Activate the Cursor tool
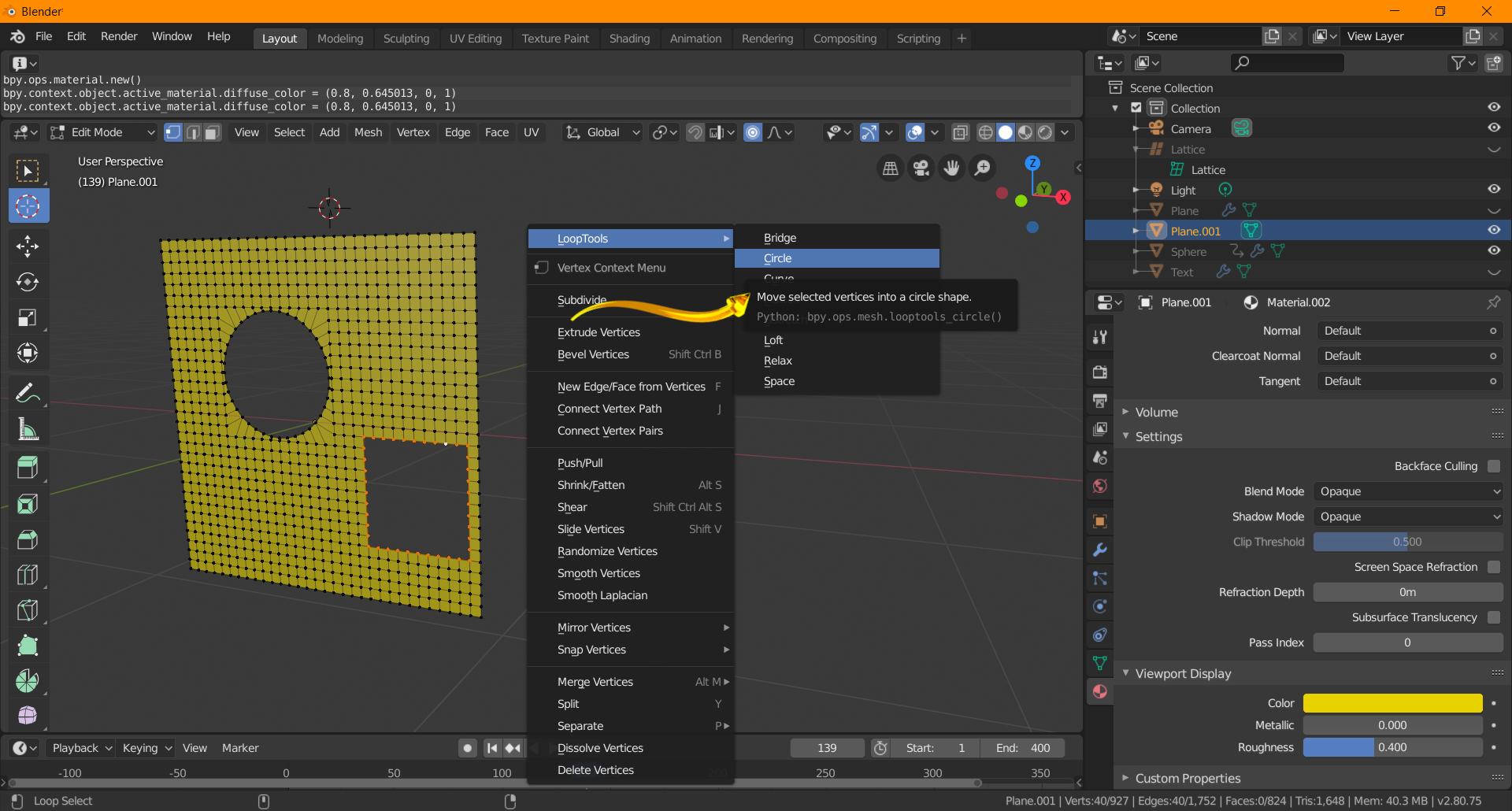1512x811 pixels. point(28,206)
